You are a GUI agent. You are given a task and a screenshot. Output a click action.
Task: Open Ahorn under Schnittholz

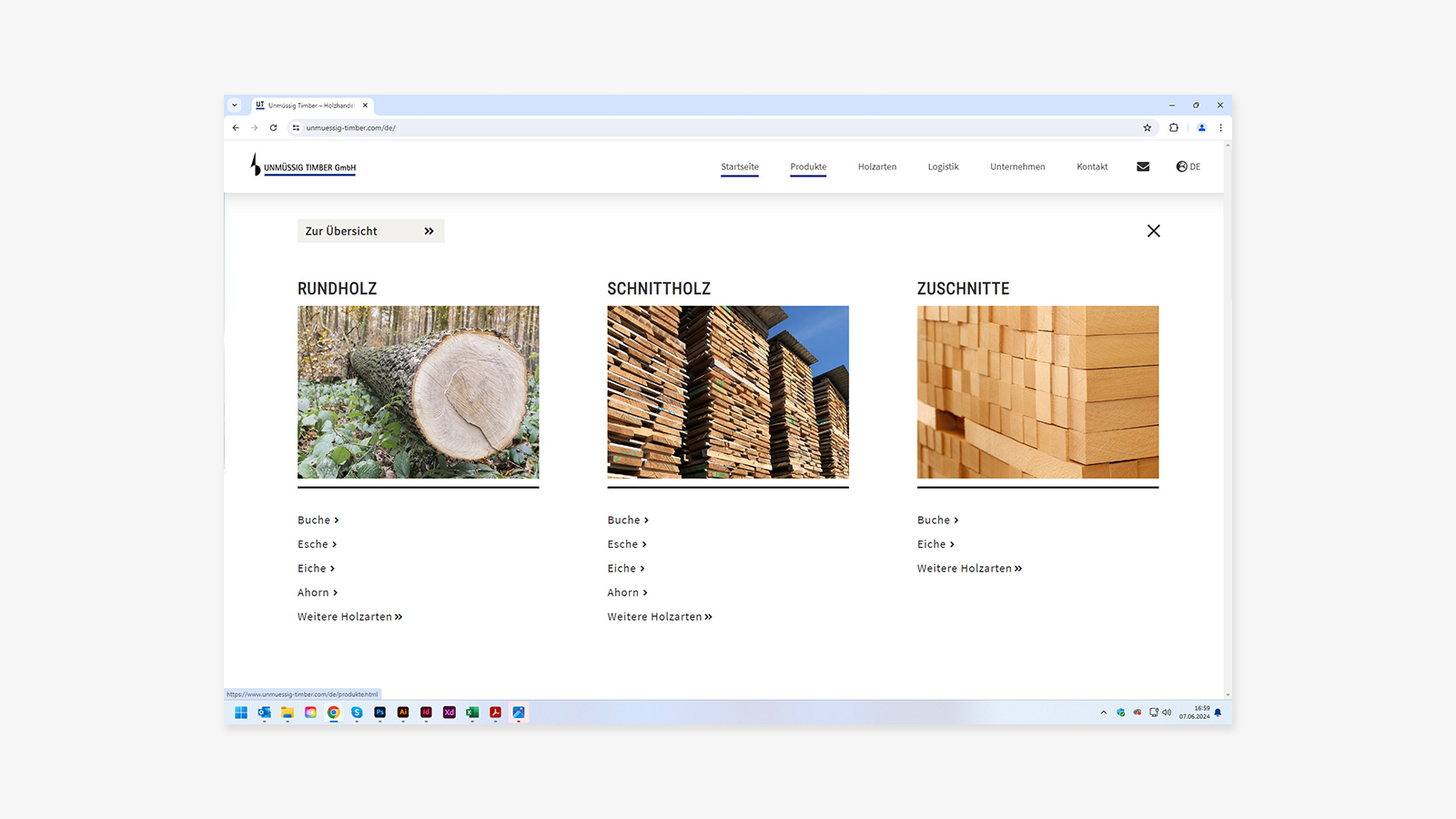tap(628, 593)
